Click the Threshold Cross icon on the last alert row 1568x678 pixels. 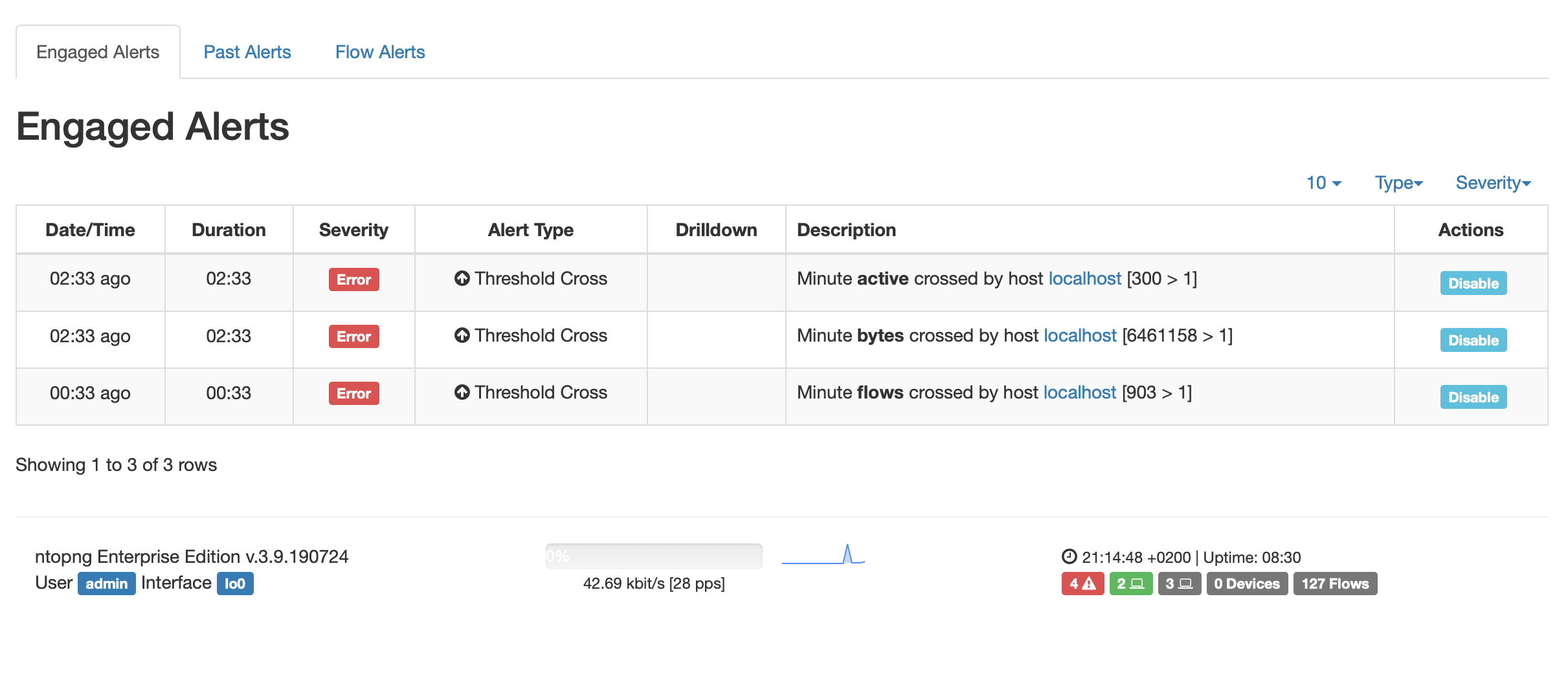tap(462, 393)
